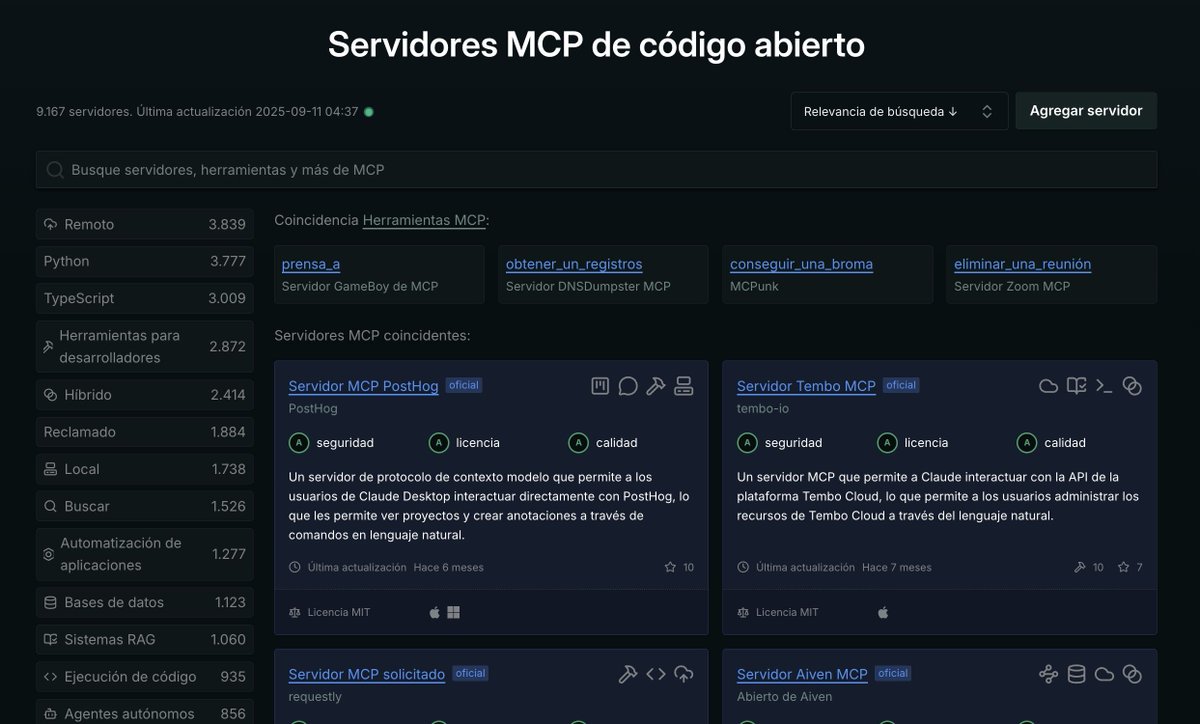Click the code brackets icon on requestly card

coord(656,674)
